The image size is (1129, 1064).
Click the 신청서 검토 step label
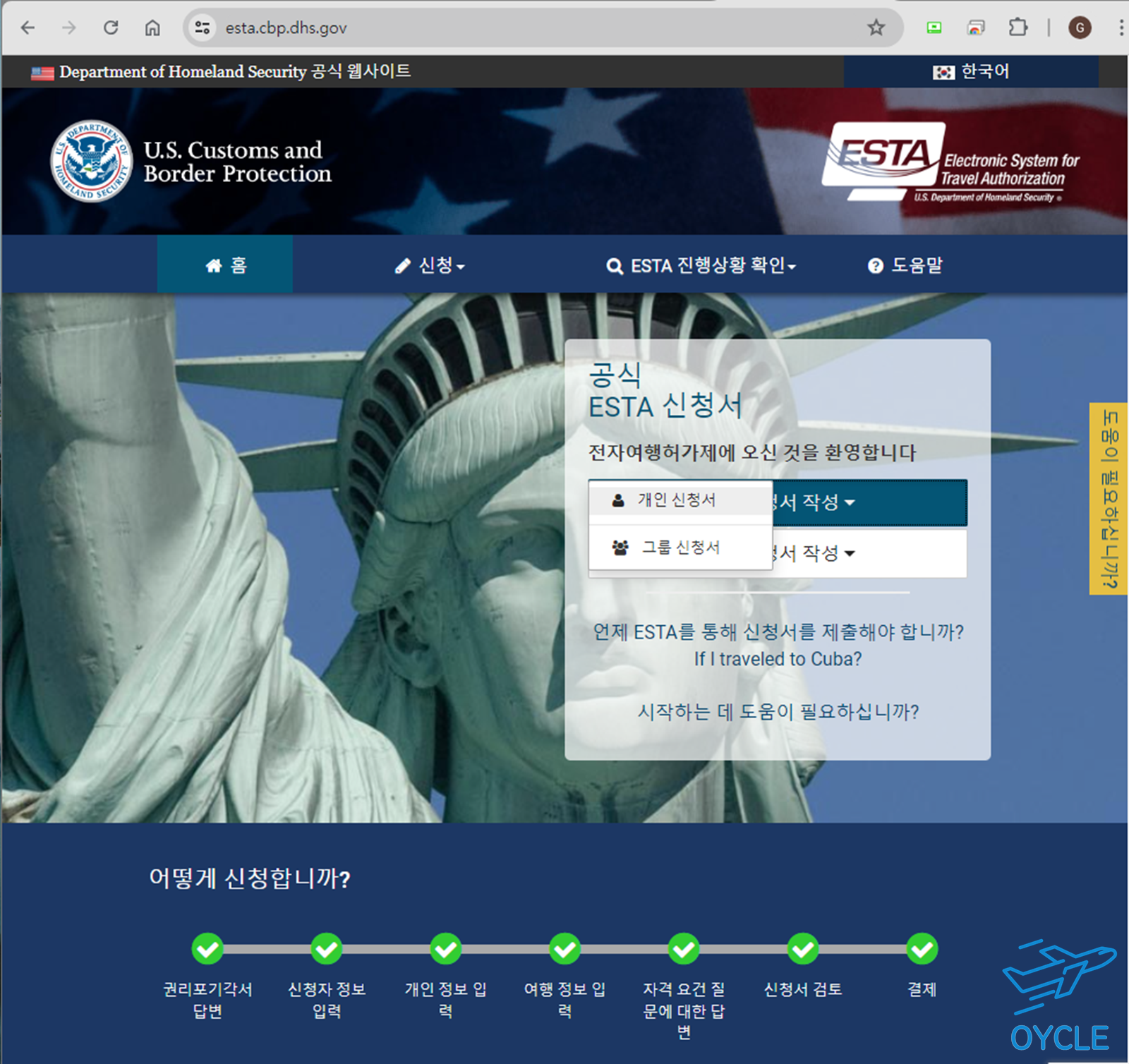pos(803,989)
